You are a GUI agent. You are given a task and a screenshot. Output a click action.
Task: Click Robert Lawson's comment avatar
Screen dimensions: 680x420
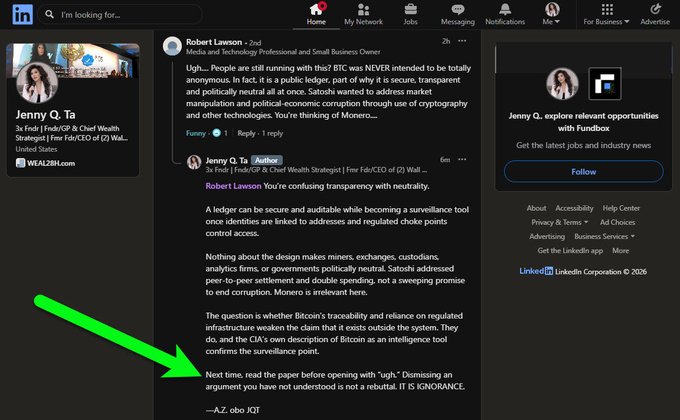point(172,46)
